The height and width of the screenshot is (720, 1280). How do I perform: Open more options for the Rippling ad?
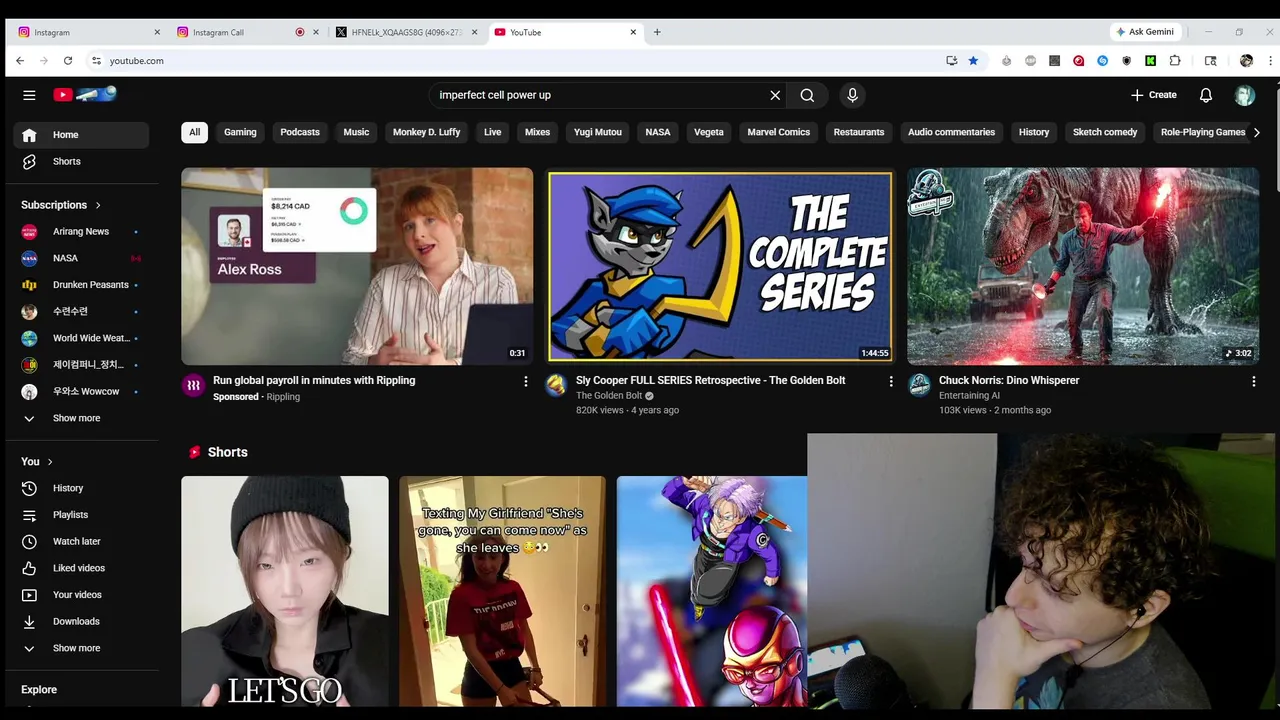[x=526, y=381]
